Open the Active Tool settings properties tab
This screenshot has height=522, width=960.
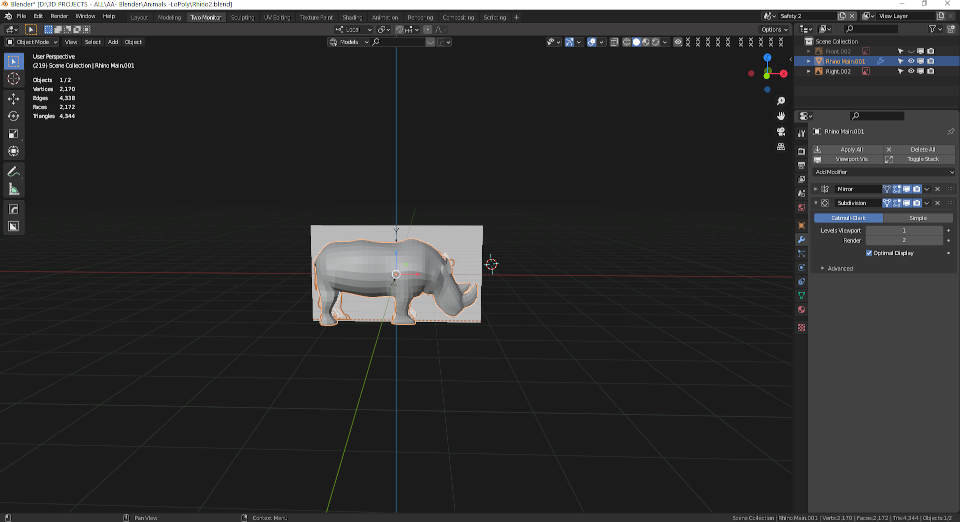tap(801, 133)
